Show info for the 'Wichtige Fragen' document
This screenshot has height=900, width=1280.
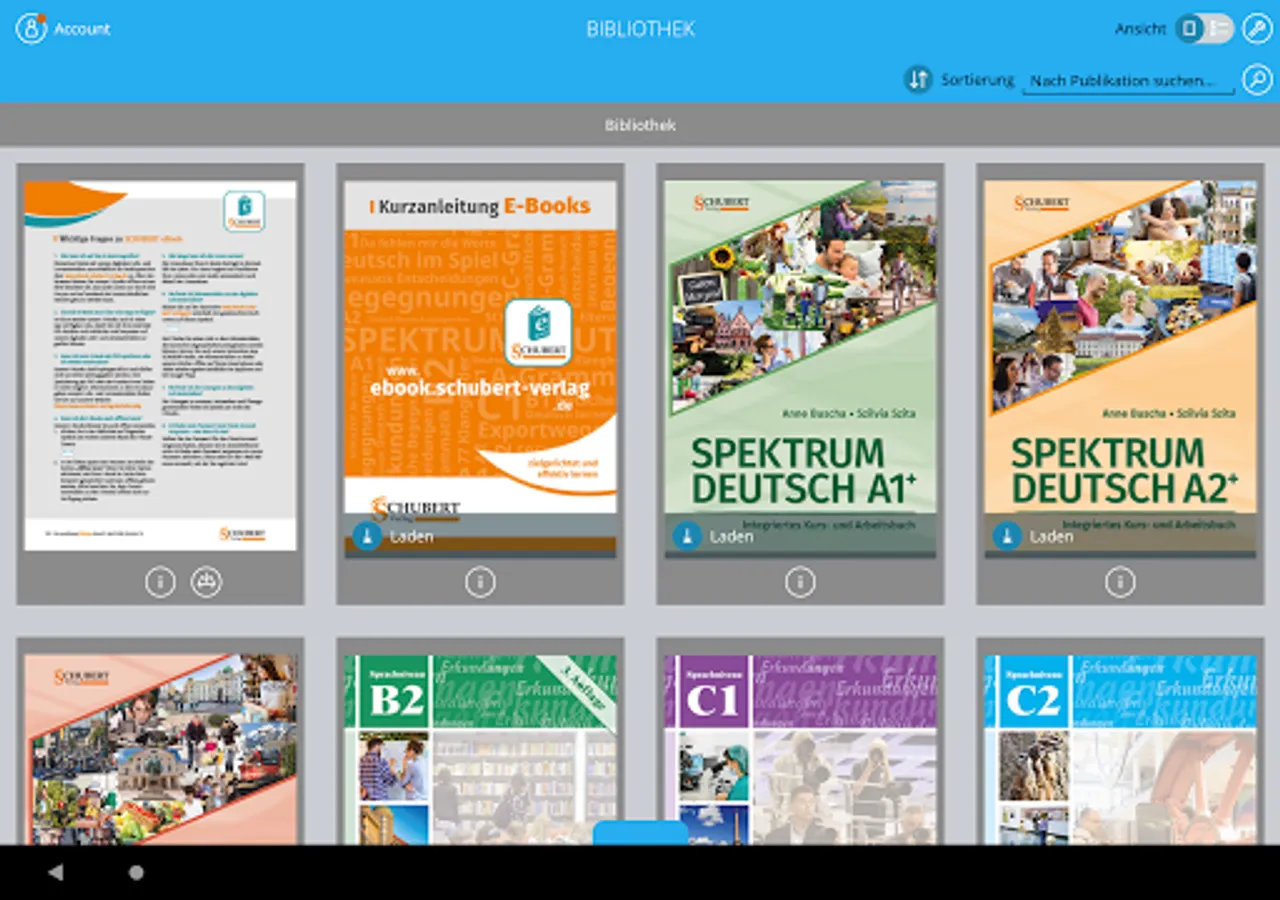(160, 582)
